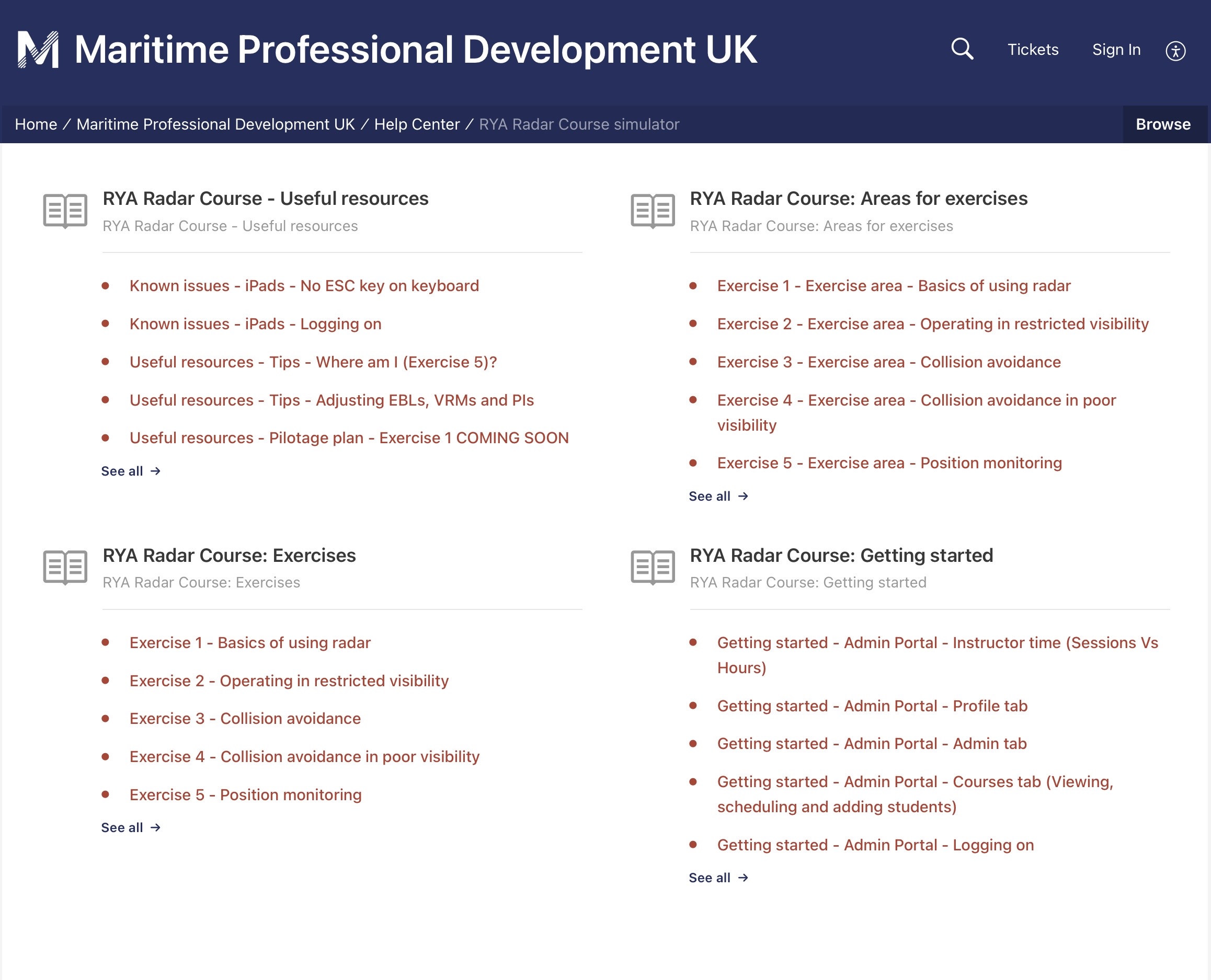
Task: Click the Getting started book icon
Action: [x=653, y=567]
